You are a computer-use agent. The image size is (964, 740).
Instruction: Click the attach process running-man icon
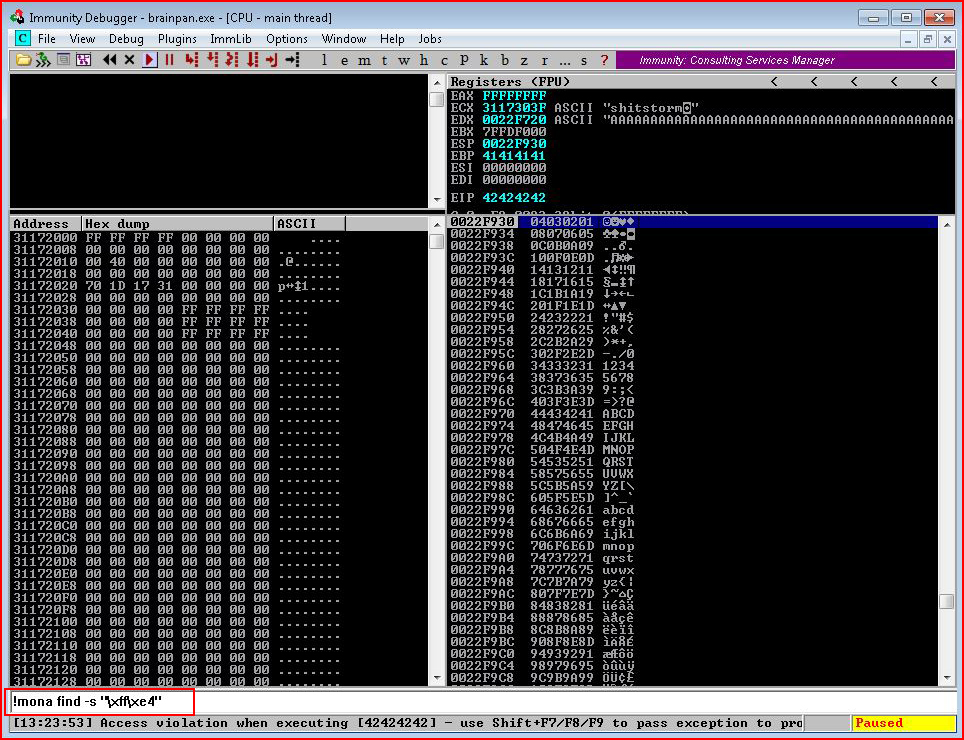tap(43, 60)
